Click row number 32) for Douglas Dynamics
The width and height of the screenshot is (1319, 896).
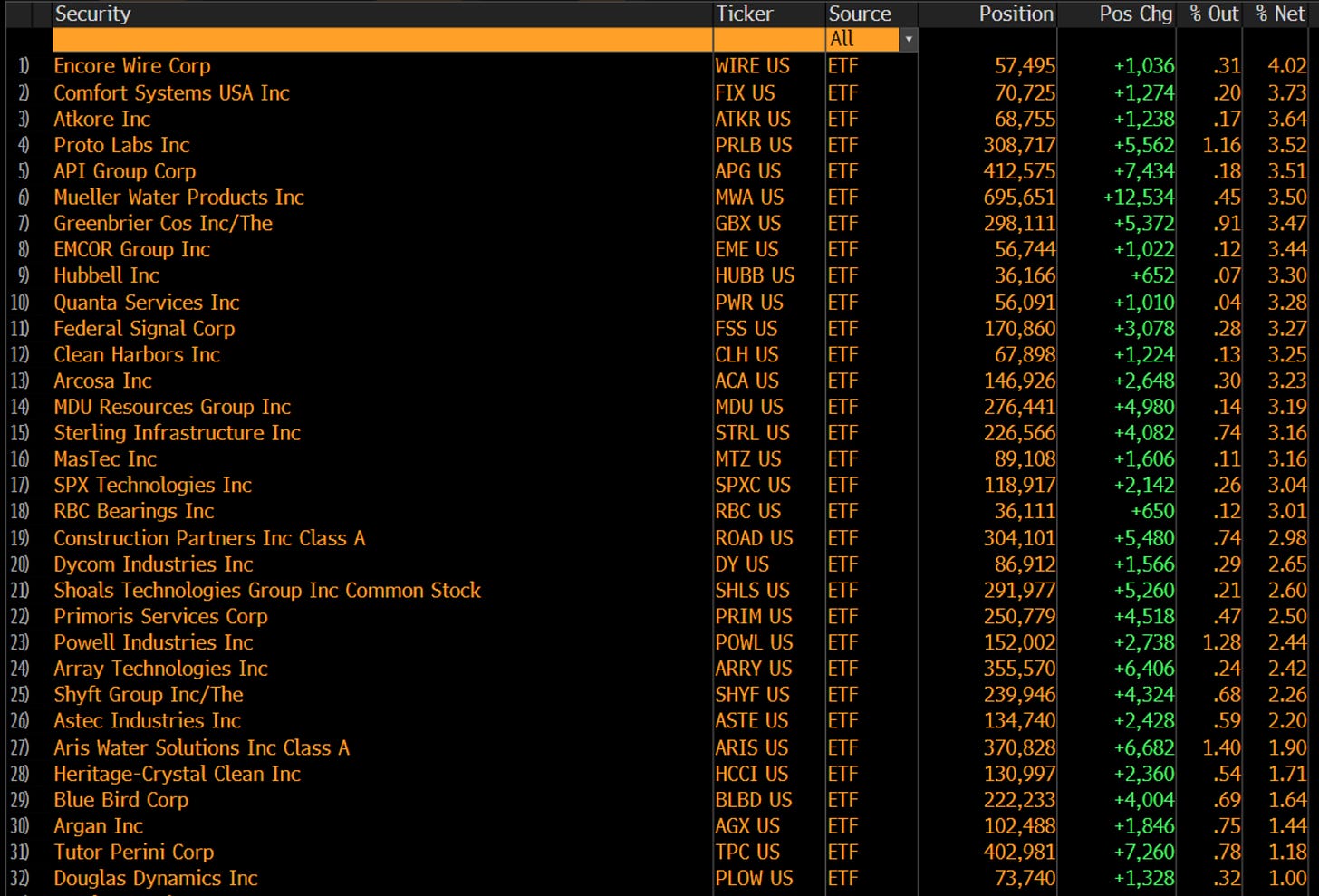tap(20, 879)
